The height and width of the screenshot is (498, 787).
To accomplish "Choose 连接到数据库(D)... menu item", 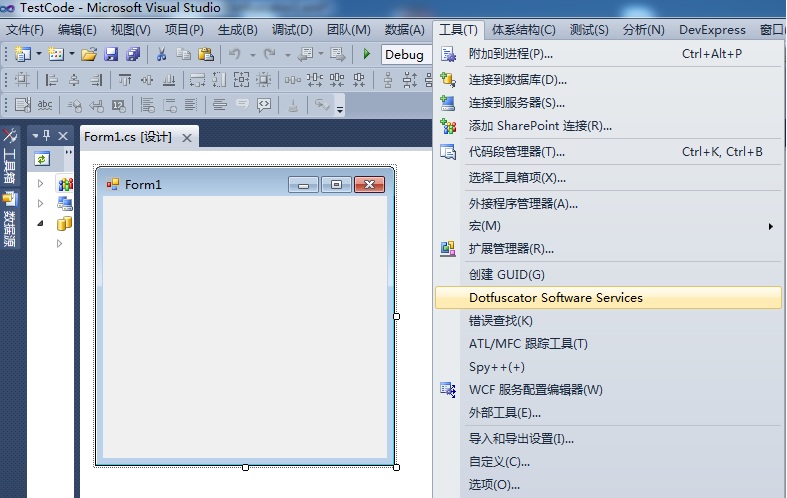I will [x=608, y=80].
